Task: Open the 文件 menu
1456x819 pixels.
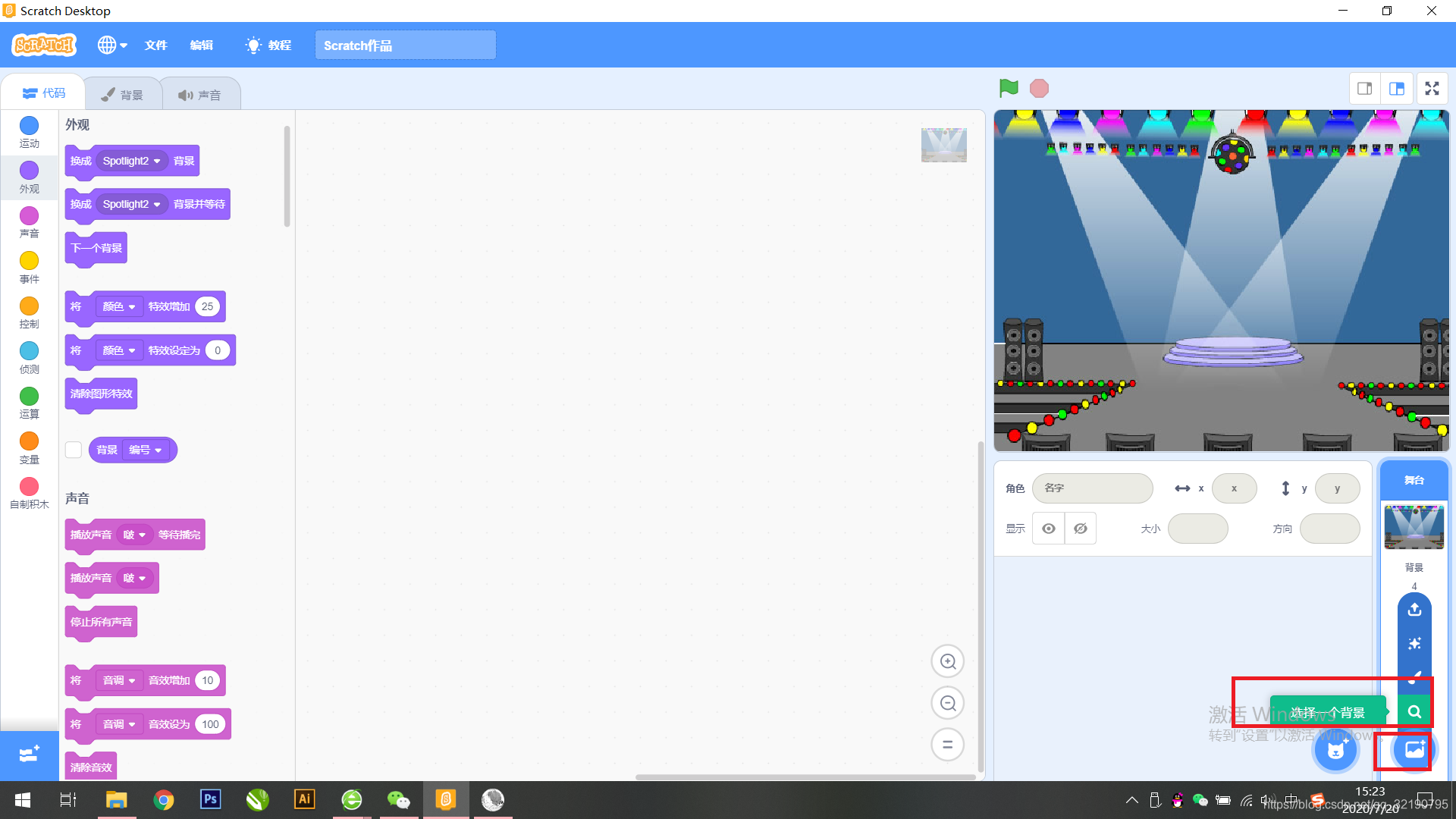Action: pos(155,45)
